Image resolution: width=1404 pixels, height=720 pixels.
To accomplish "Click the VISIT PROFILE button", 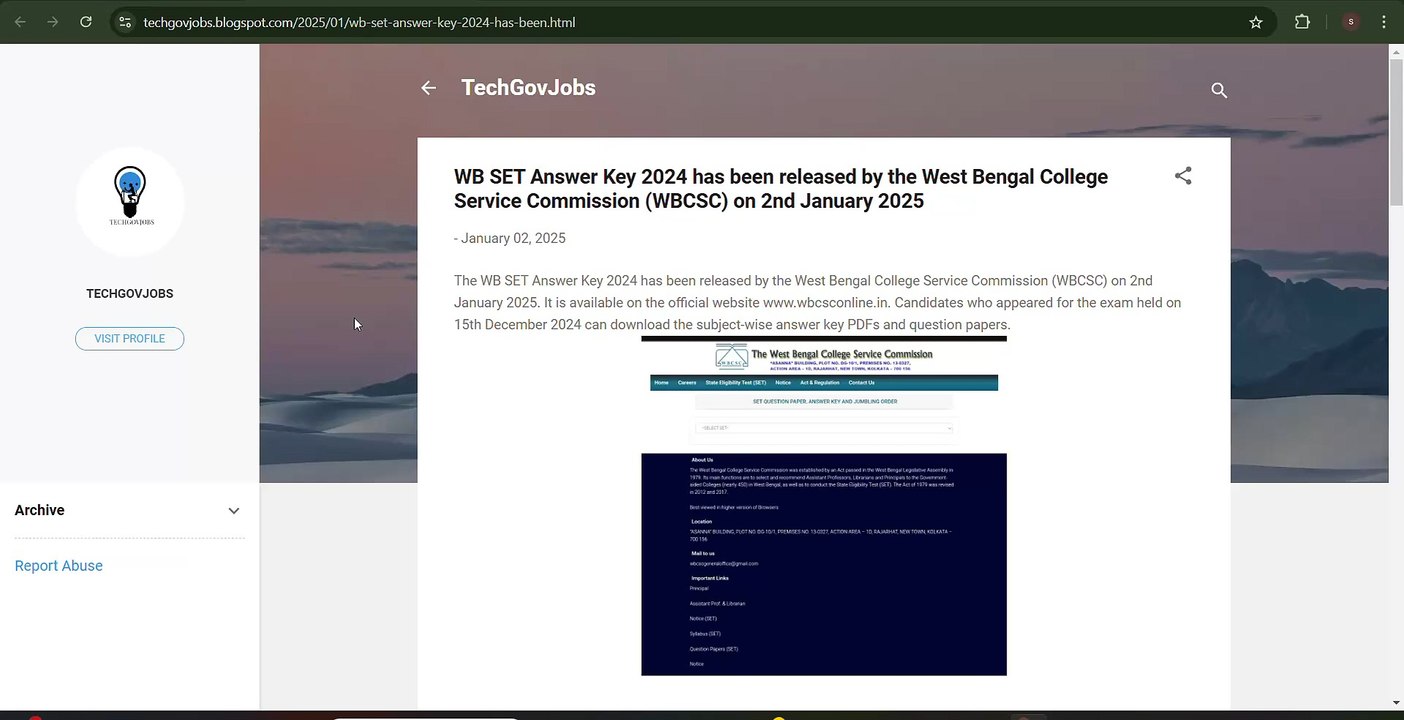I will click(130, 339).
